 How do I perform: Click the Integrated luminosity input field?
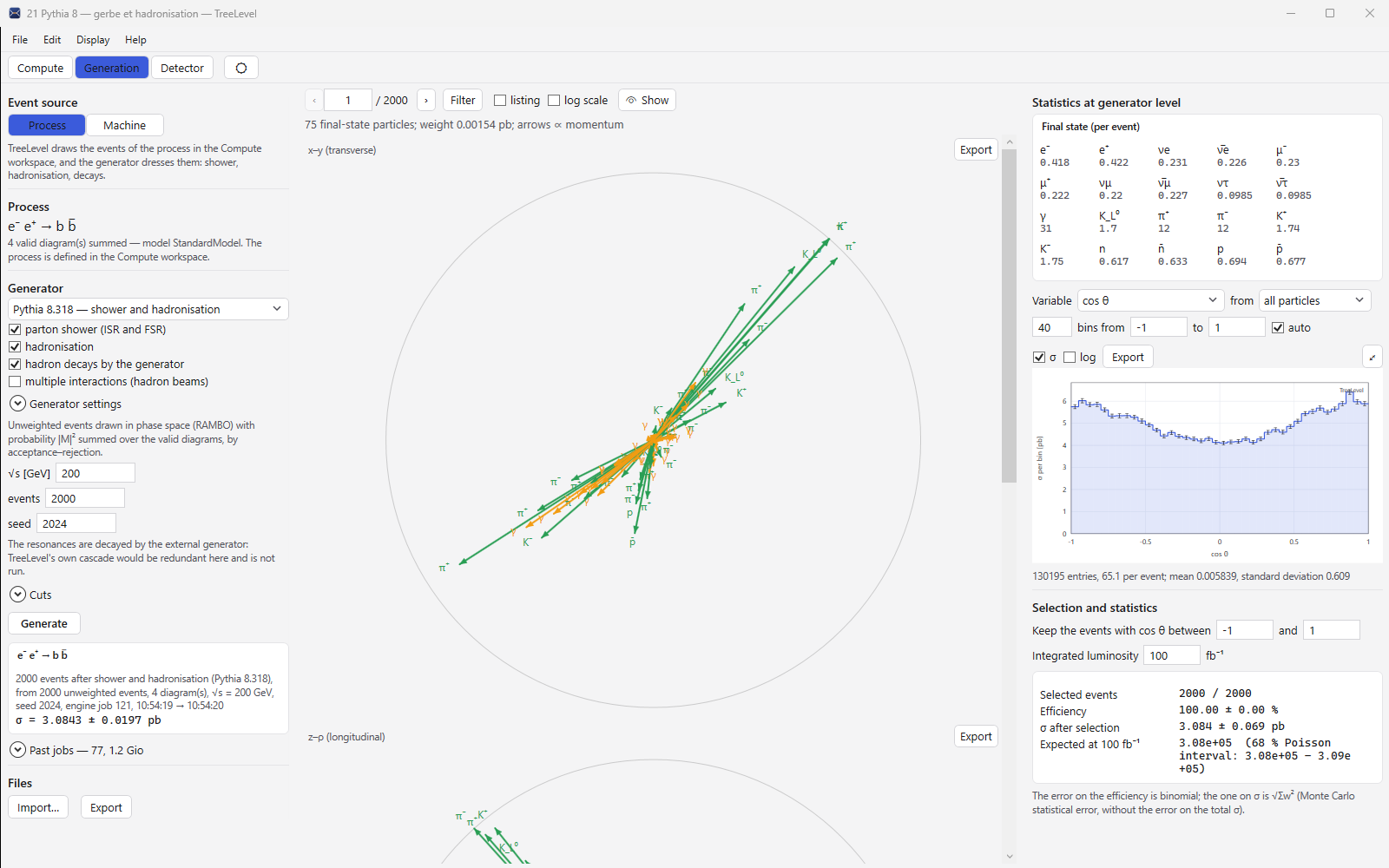tap(1172, 655)
